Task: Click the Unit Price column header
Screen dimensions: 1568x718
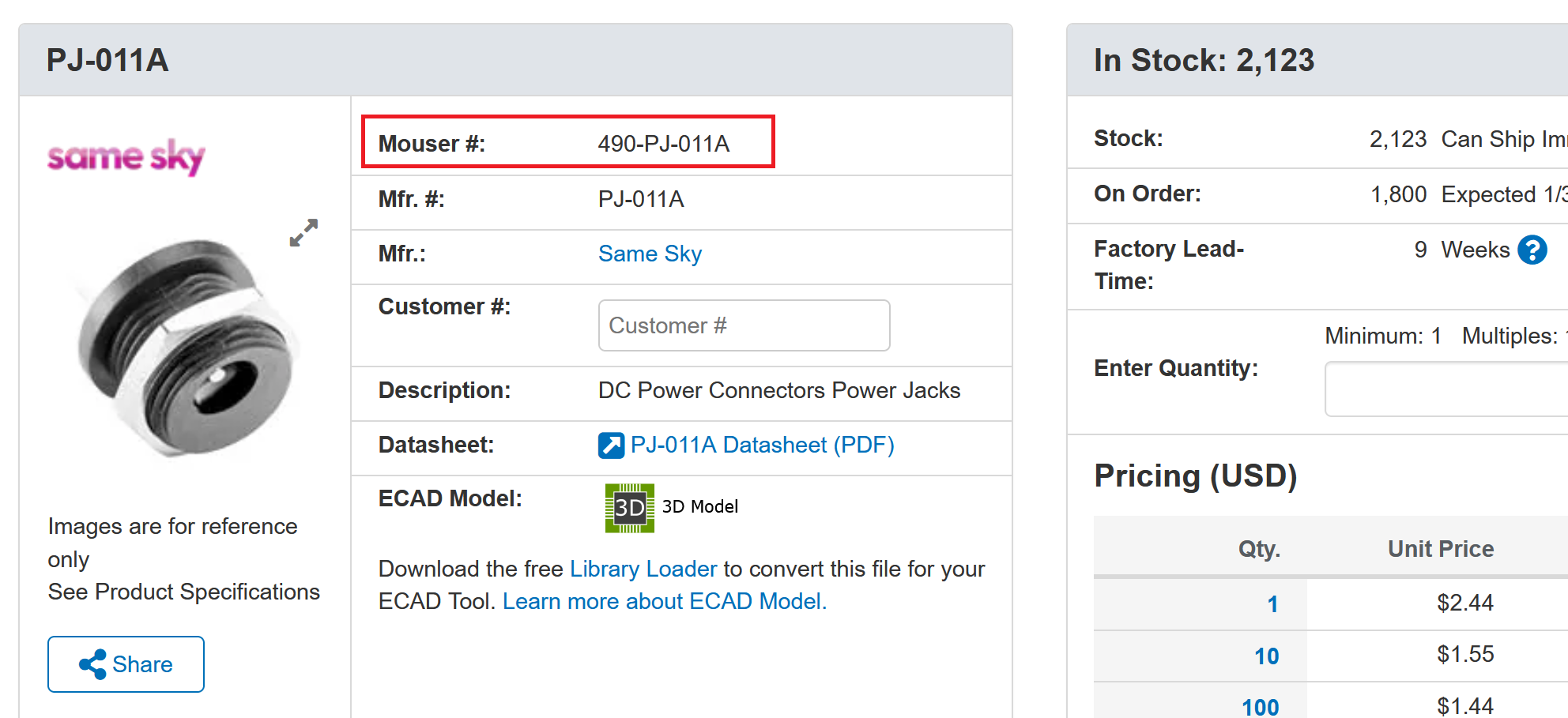Action: (x=1441, y=549)
